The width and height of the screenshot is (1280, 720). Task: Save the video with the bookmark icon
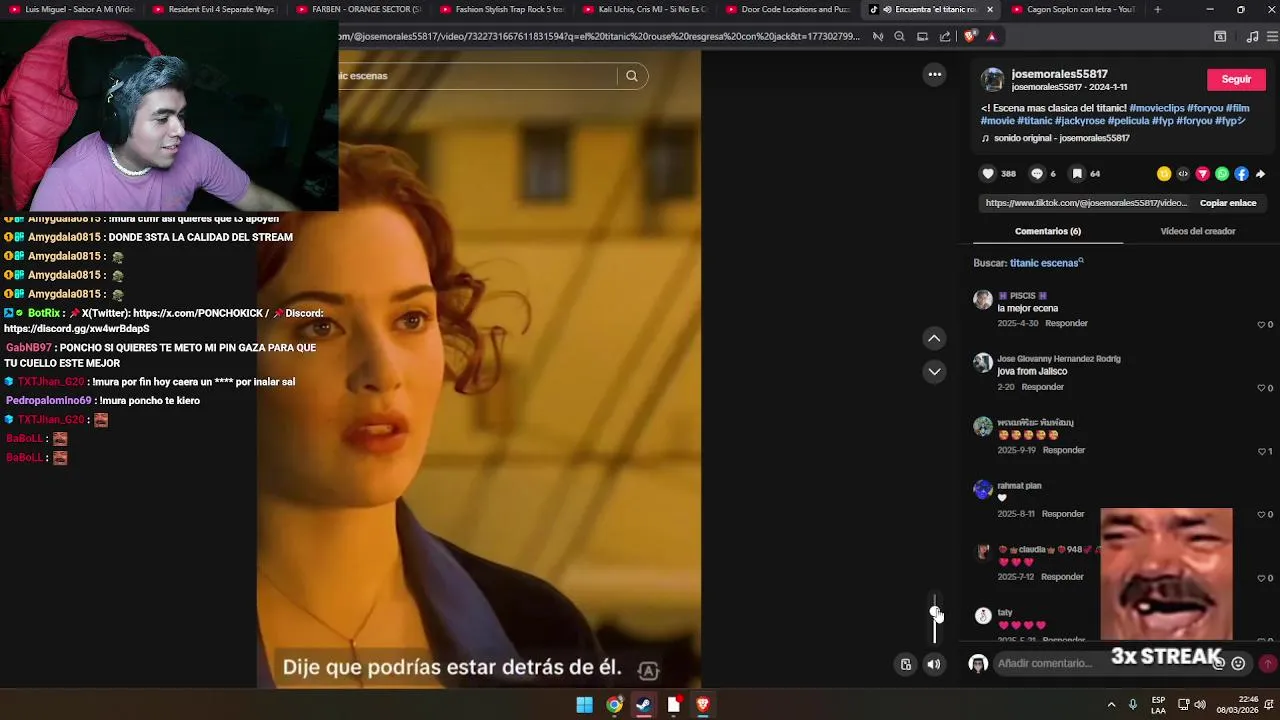[x=1077, y=174]
